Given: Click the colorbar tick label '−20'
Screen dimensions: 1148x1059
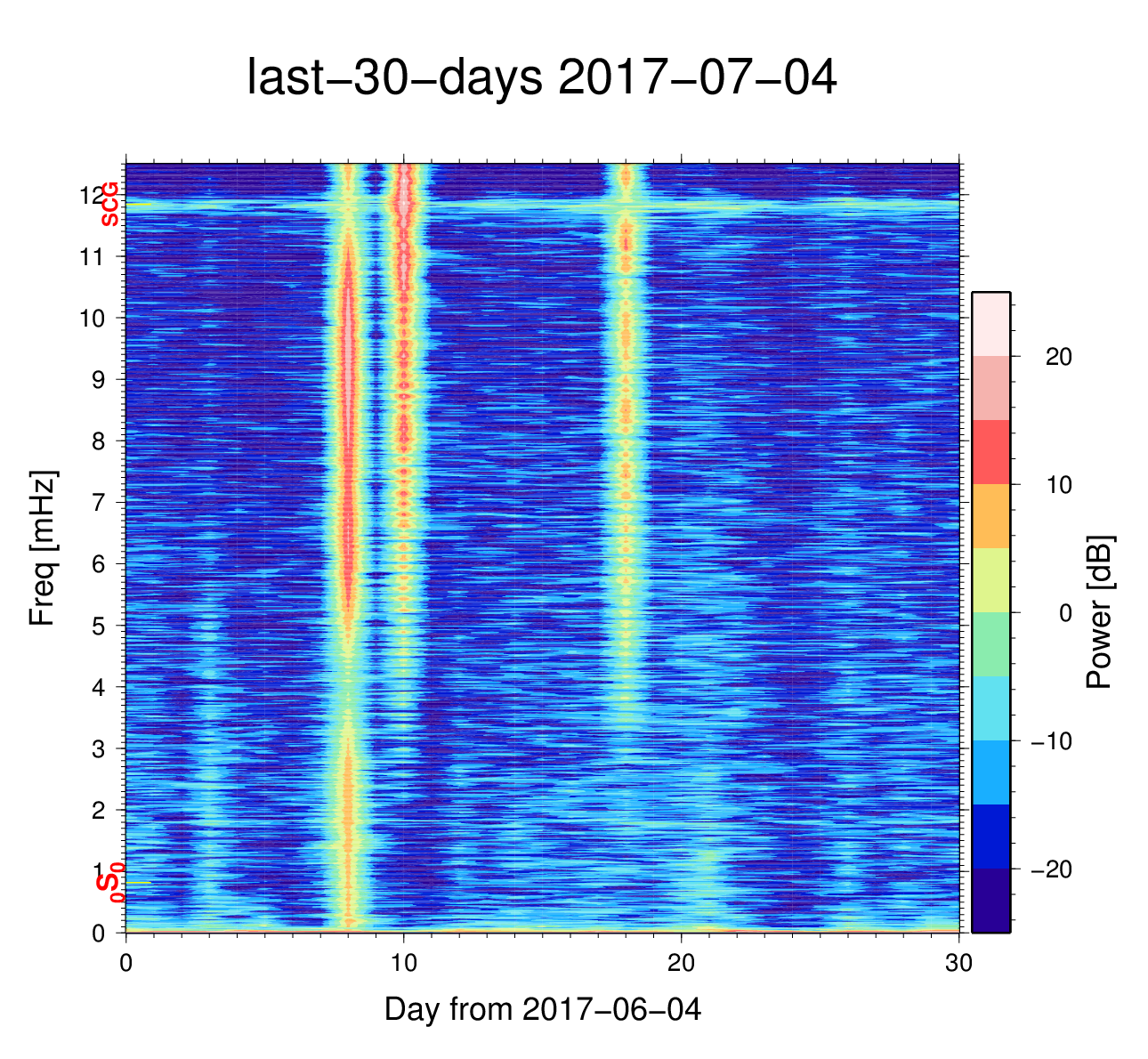Looking at the screenshot, I should tap(1050, 869).
